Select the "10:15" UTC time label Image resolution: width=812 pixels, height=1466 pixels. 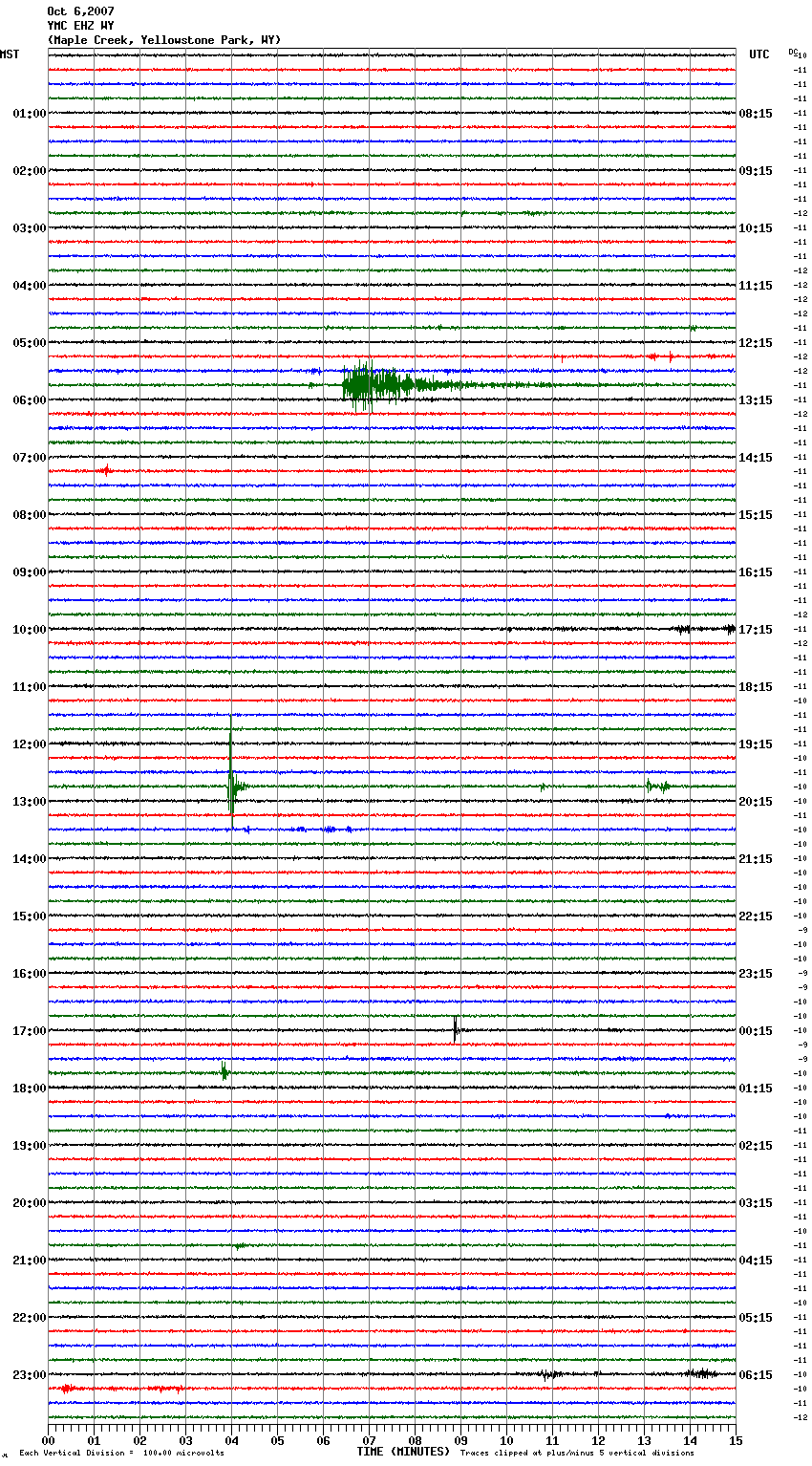pos(756,228)
